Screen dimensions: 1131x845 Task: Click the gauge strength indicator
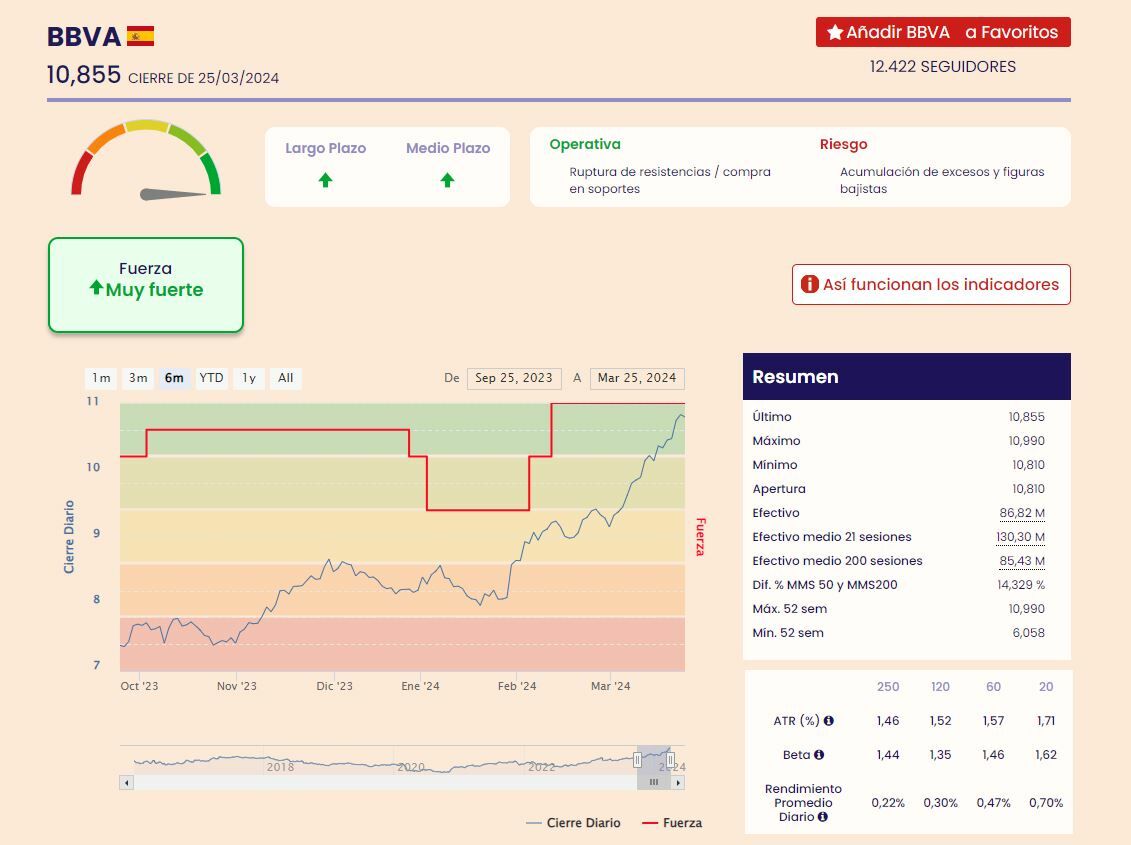[x=146, y=160]
